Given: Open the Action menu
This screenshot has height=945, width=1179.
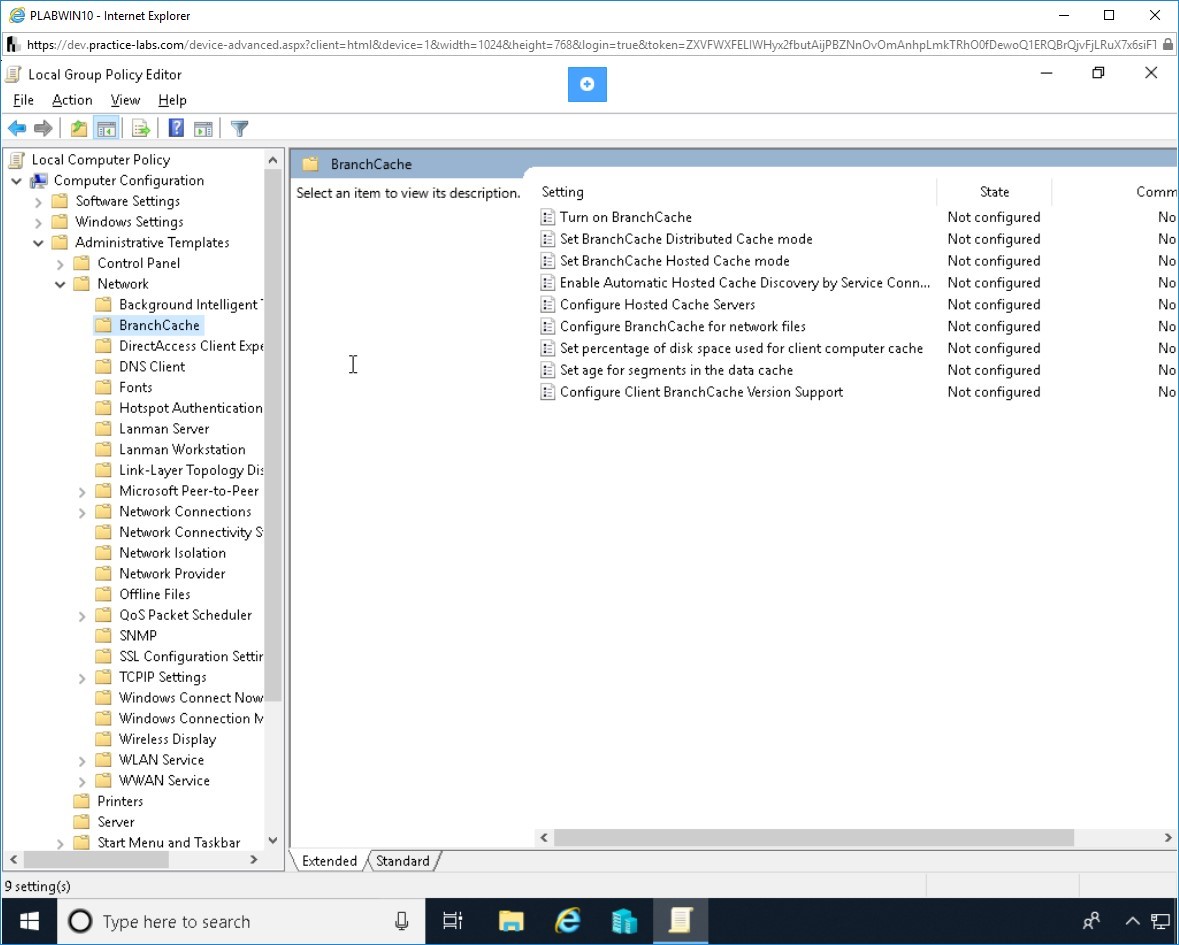Looking at the screenshot, I should point(72,100).
